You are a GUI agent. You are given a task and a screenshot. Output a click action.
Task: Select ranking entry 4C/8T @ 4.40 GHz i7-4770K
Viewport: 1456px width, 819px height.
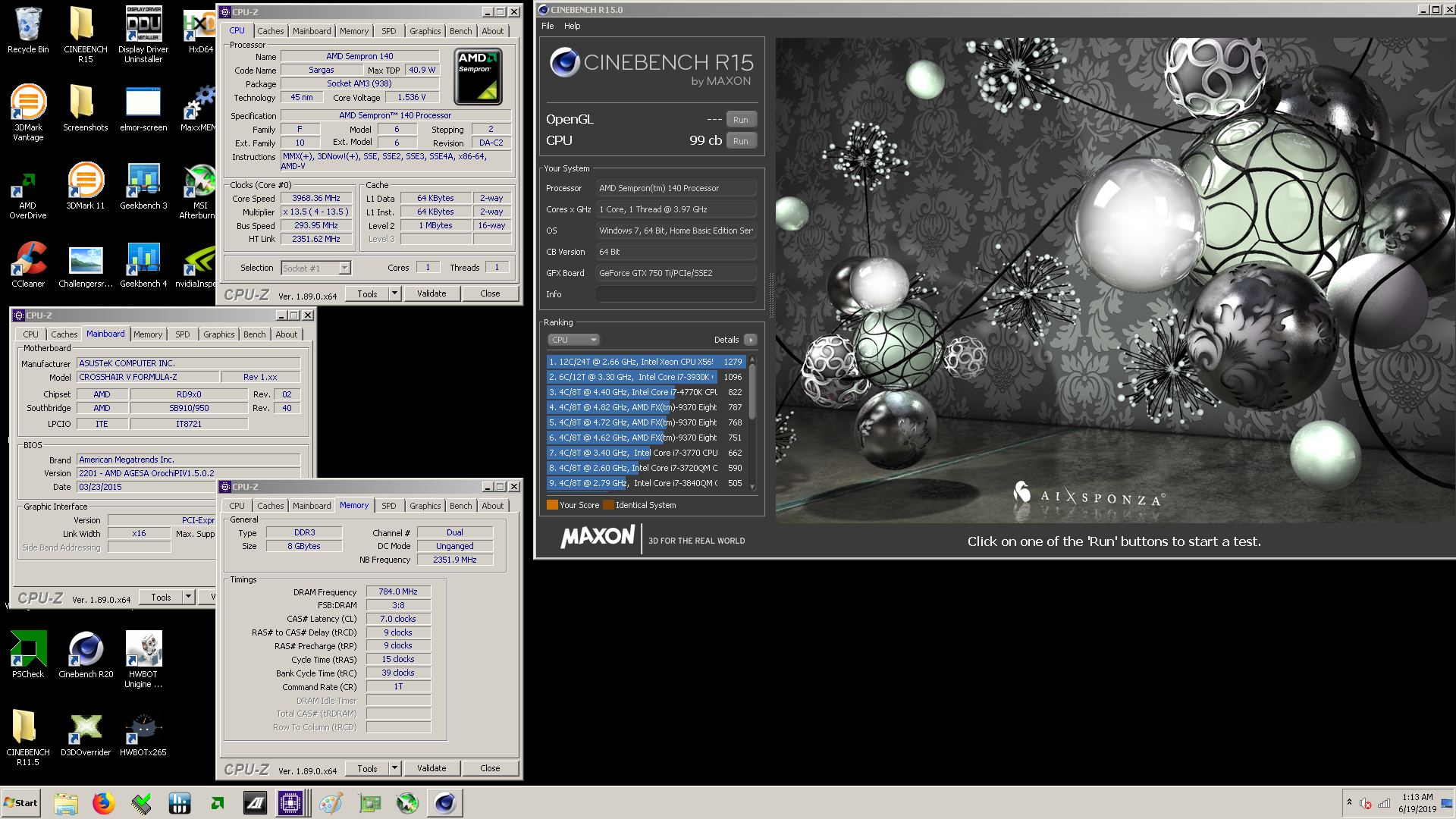tap(646, 392)
